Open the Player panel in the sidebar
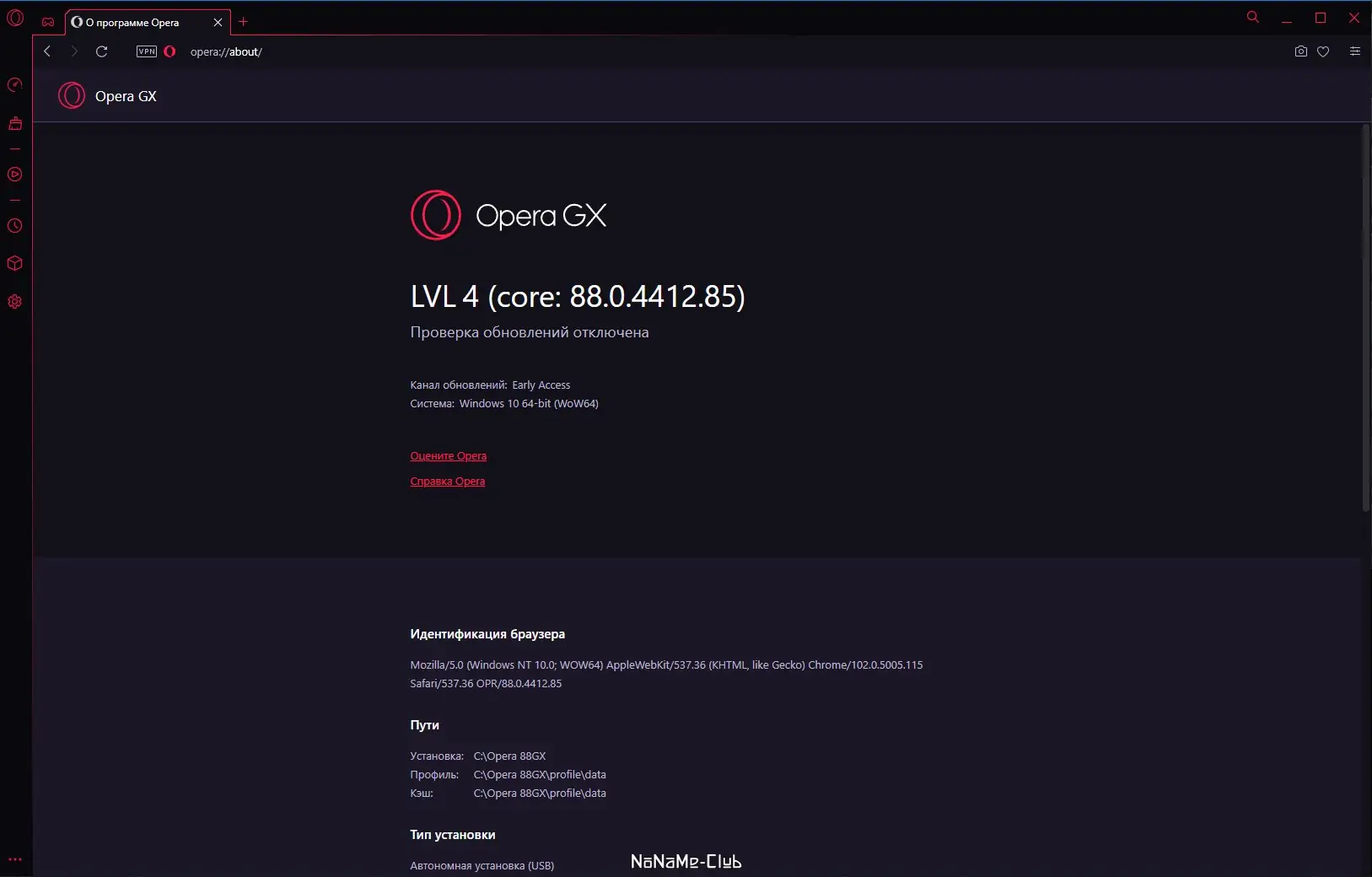Viewport: 1372px width, 877px height. tap(14, 175)
